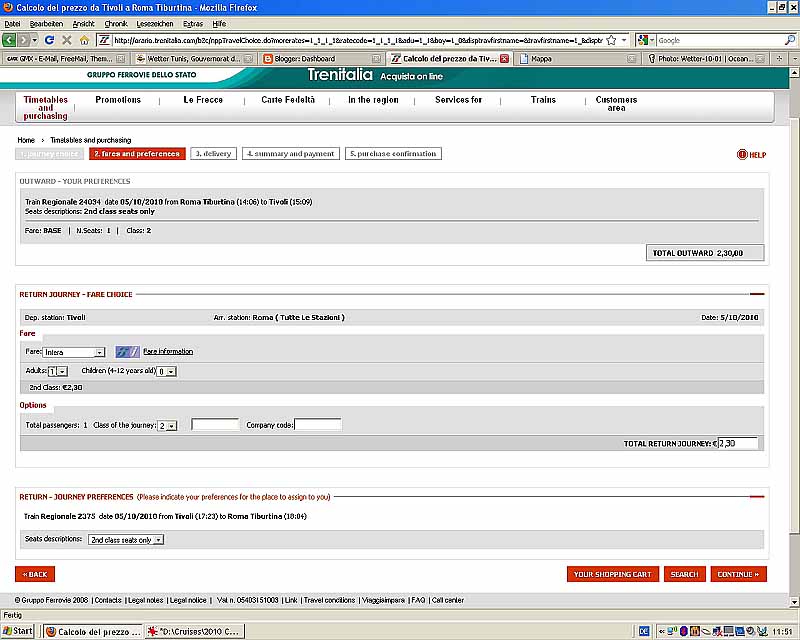Bookmark this page with the star icon
This screenshot has width=800, height=640.
(x=611, y=40)
